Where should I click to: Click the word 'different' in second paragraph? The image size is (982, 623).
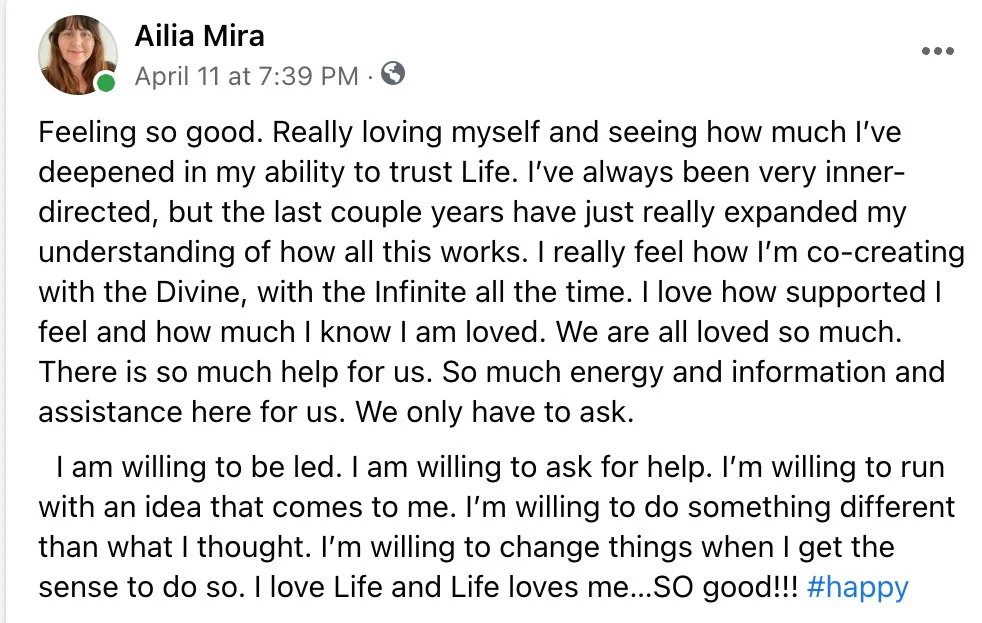click(x=897, y=507)
